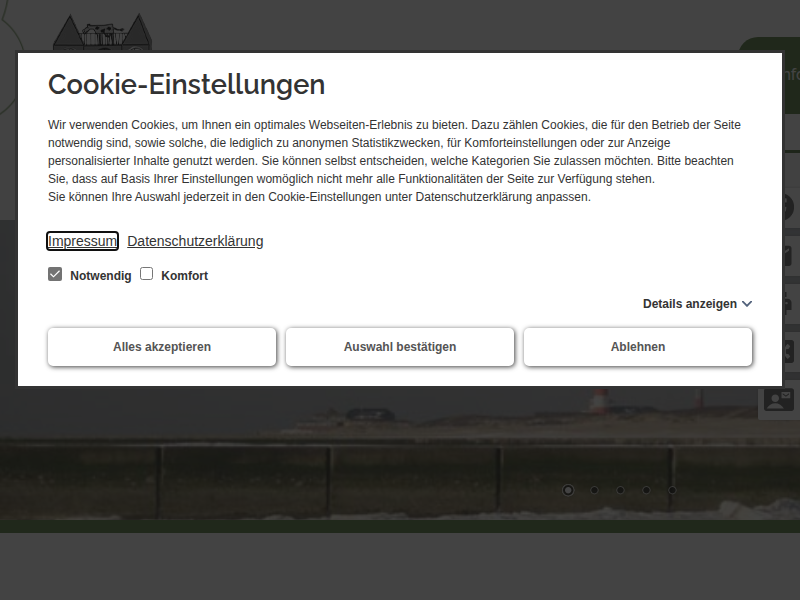Viewport: 800px width, 600px height.
Task: Click the chevron beside Details anzeigen
Action: coord(747,304)
